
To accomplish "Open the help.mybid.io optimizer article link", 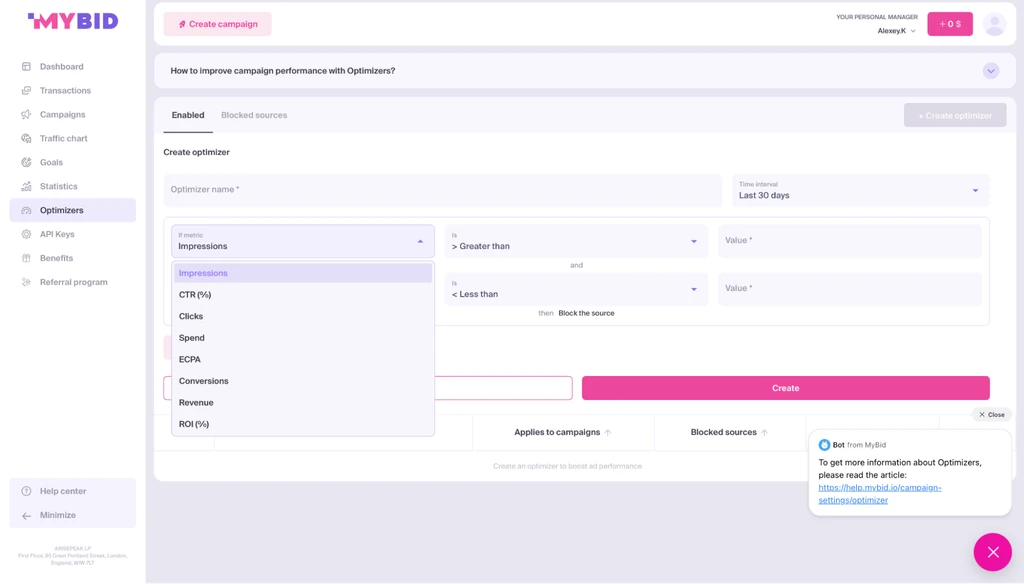I will [880, 494].
